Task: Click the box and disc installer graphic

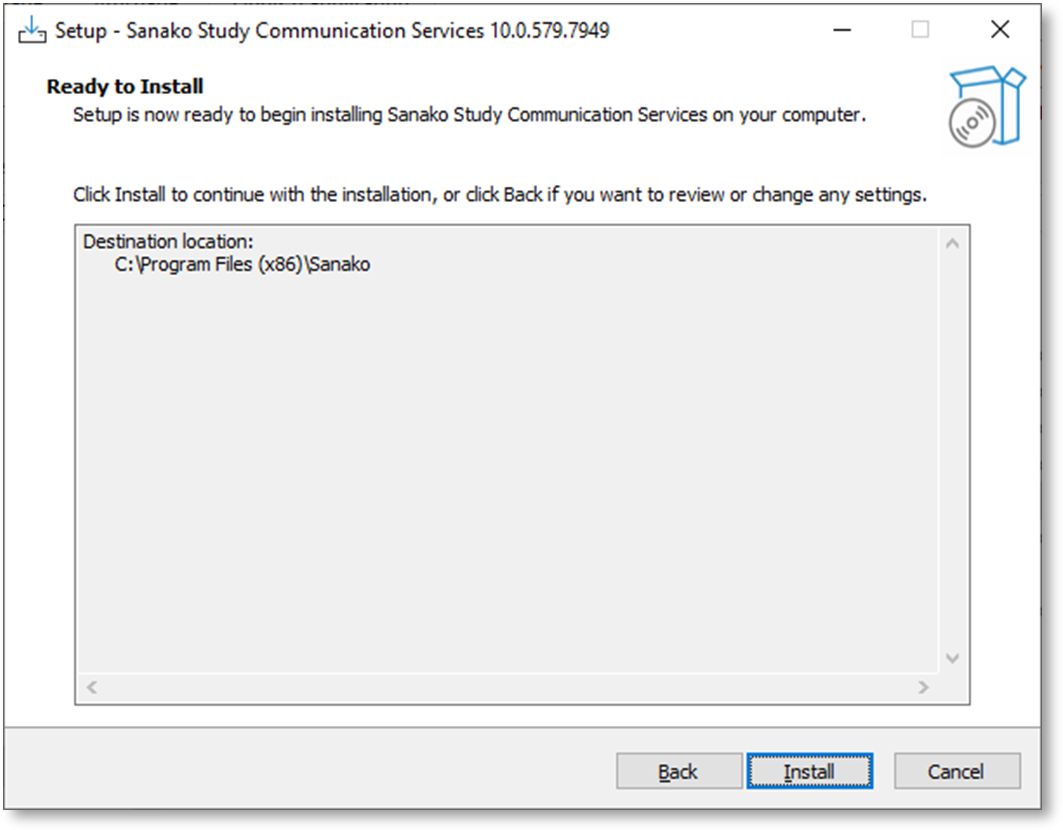Action: pos(987,107)
